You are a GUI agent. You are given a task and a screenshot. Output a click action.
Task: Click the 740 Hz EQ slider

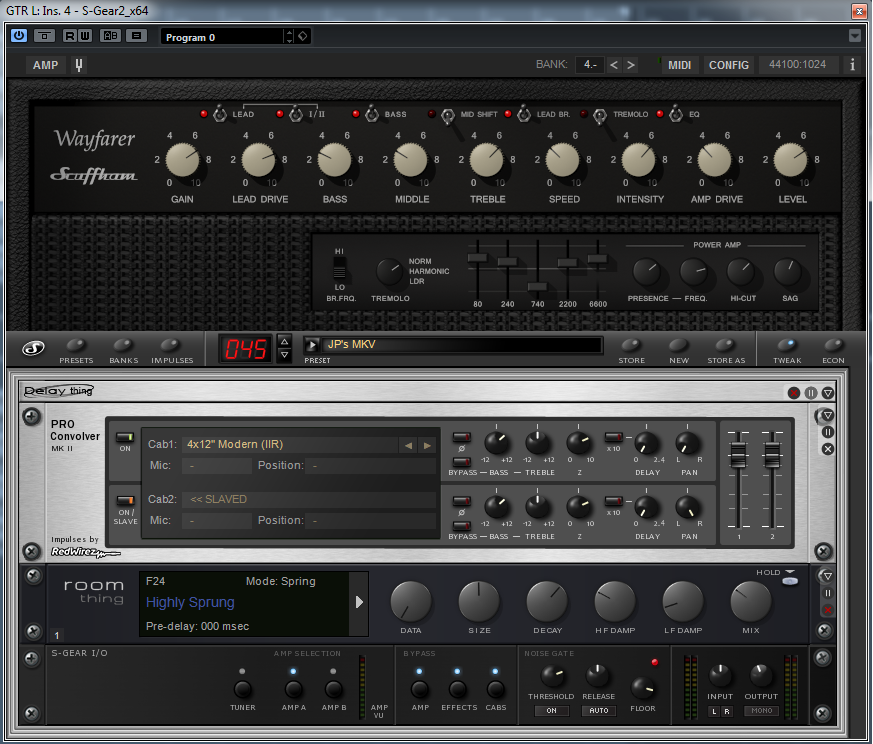point(537,287)
